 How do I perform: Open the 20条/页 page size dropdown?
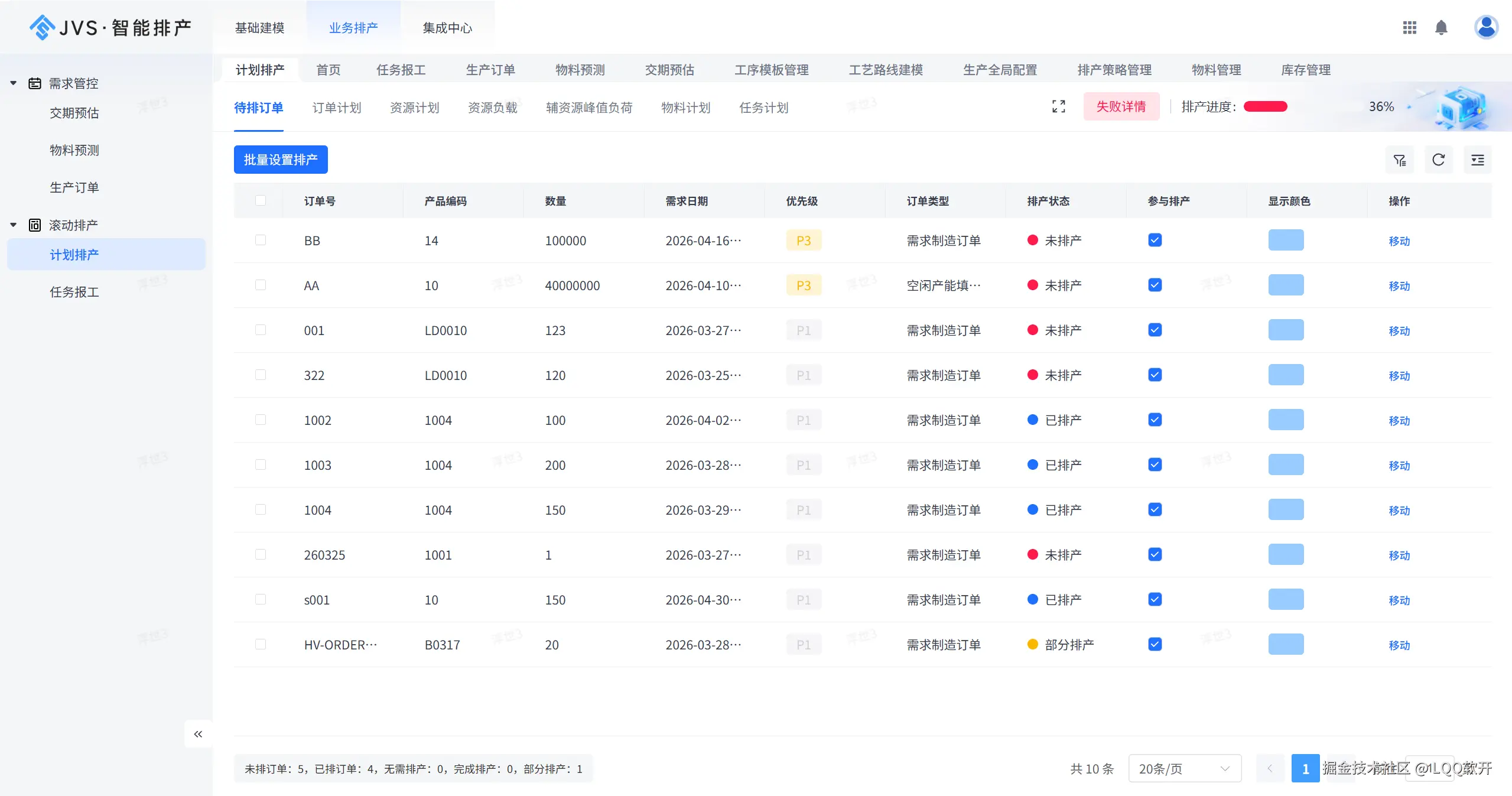(x=1184, y=768)
